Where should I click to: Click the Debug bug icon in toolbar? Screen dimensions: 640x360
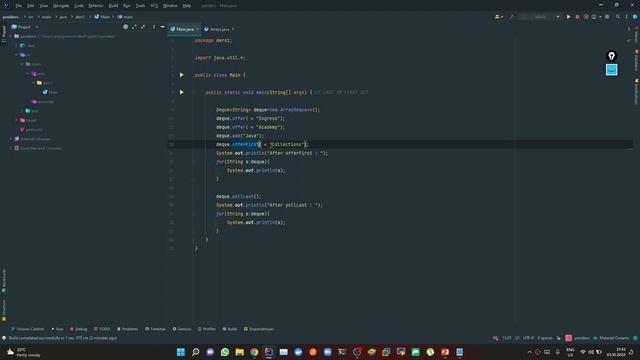click(577, 17)
